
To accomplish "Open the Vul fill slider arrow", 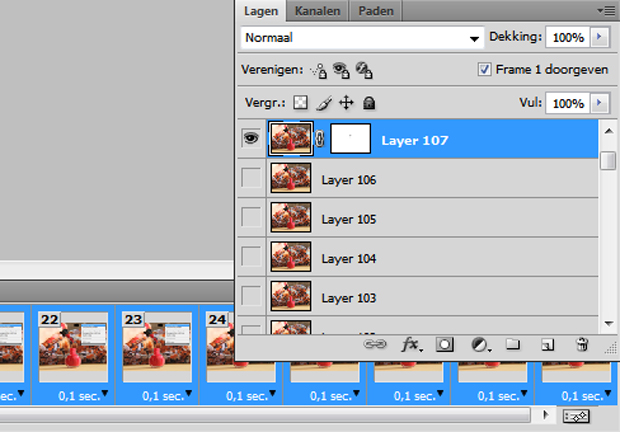I will tap(599, 103).
